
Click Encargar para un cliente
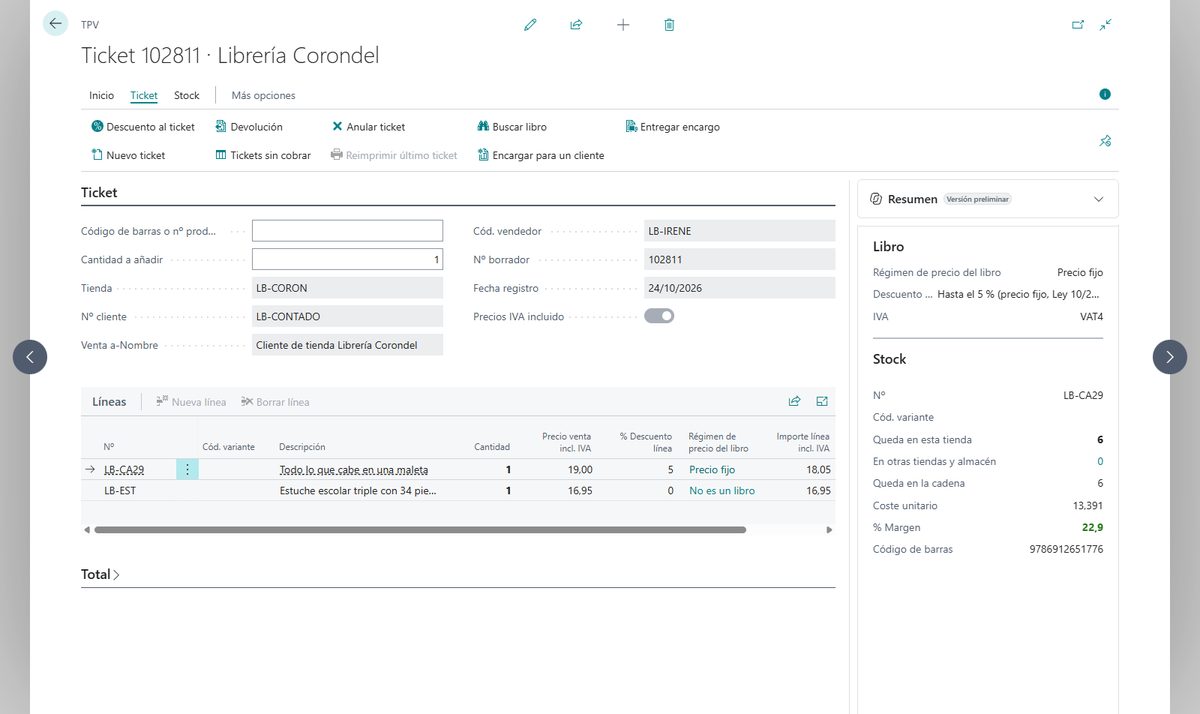pyautogui.click(x=541, y=155)
